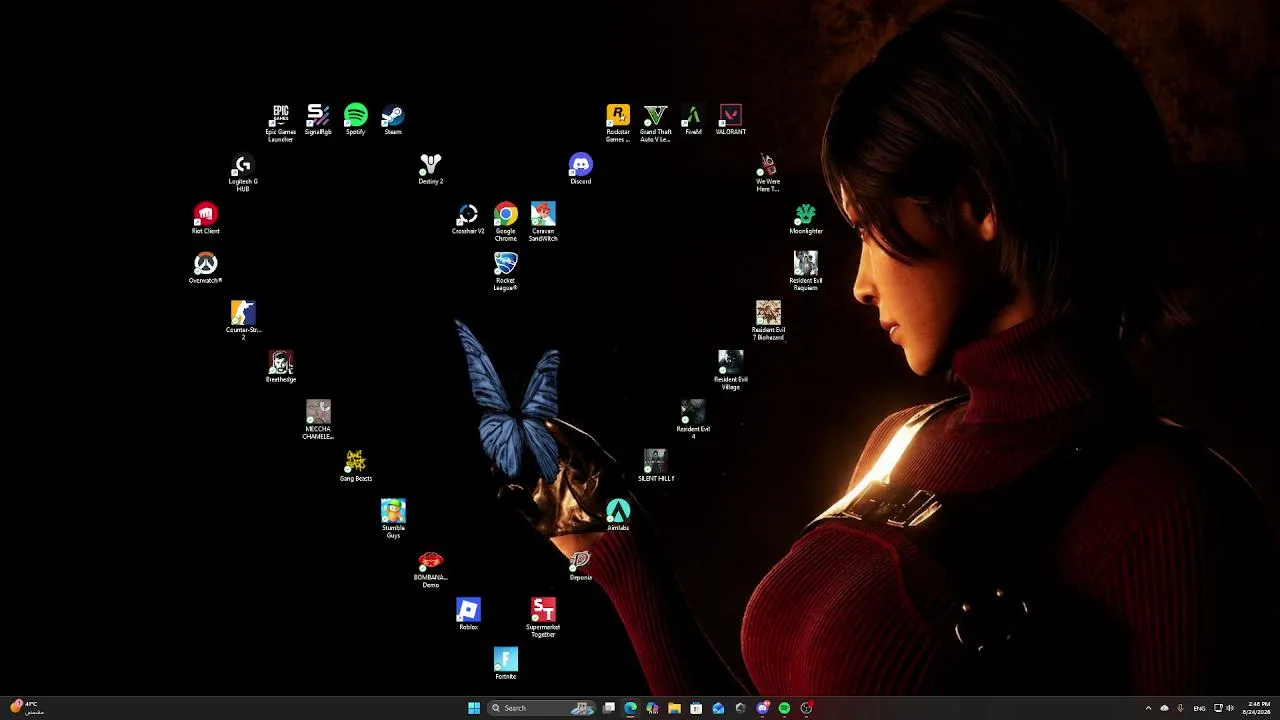Select the Deponia game shortcut
Image resolution: width=1280 pixels, height=720 pixels.
pos(581,565)
